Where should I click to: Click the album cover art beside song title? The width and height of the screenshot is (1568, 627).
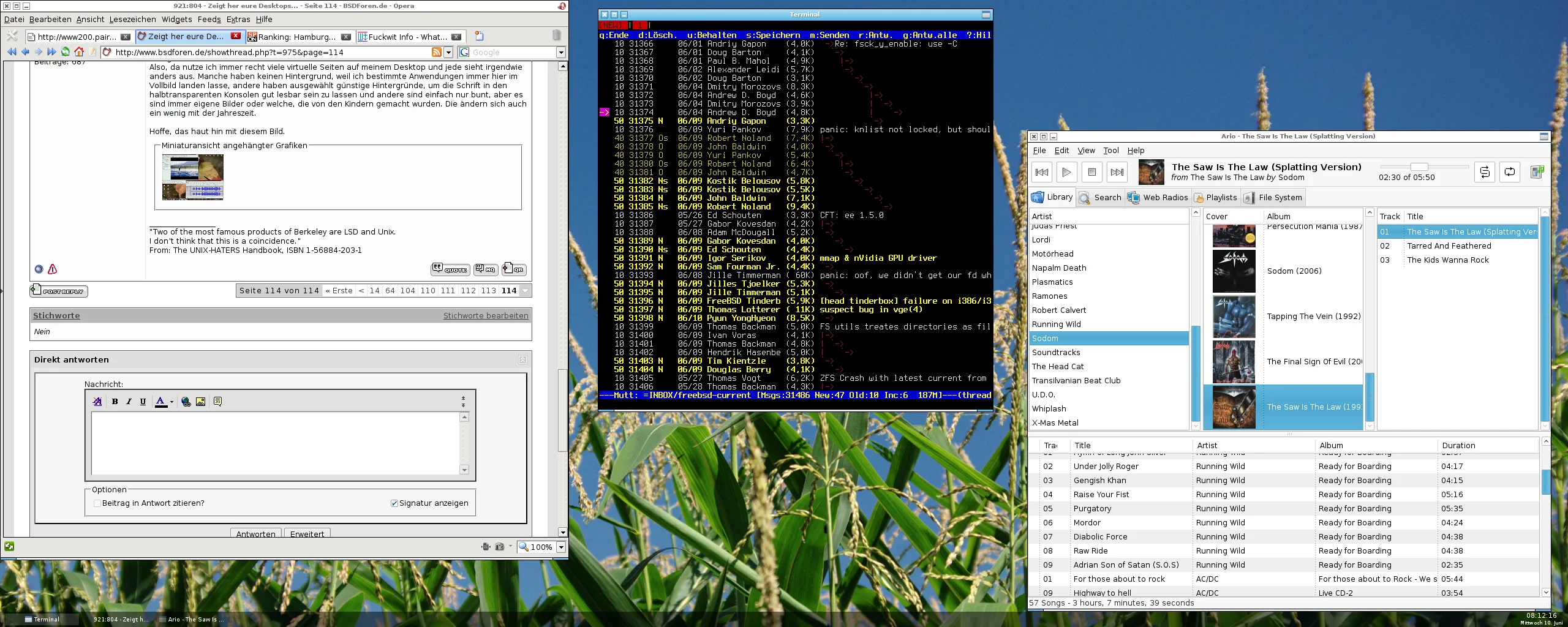pyautogui.click(x=1151, y=172)
